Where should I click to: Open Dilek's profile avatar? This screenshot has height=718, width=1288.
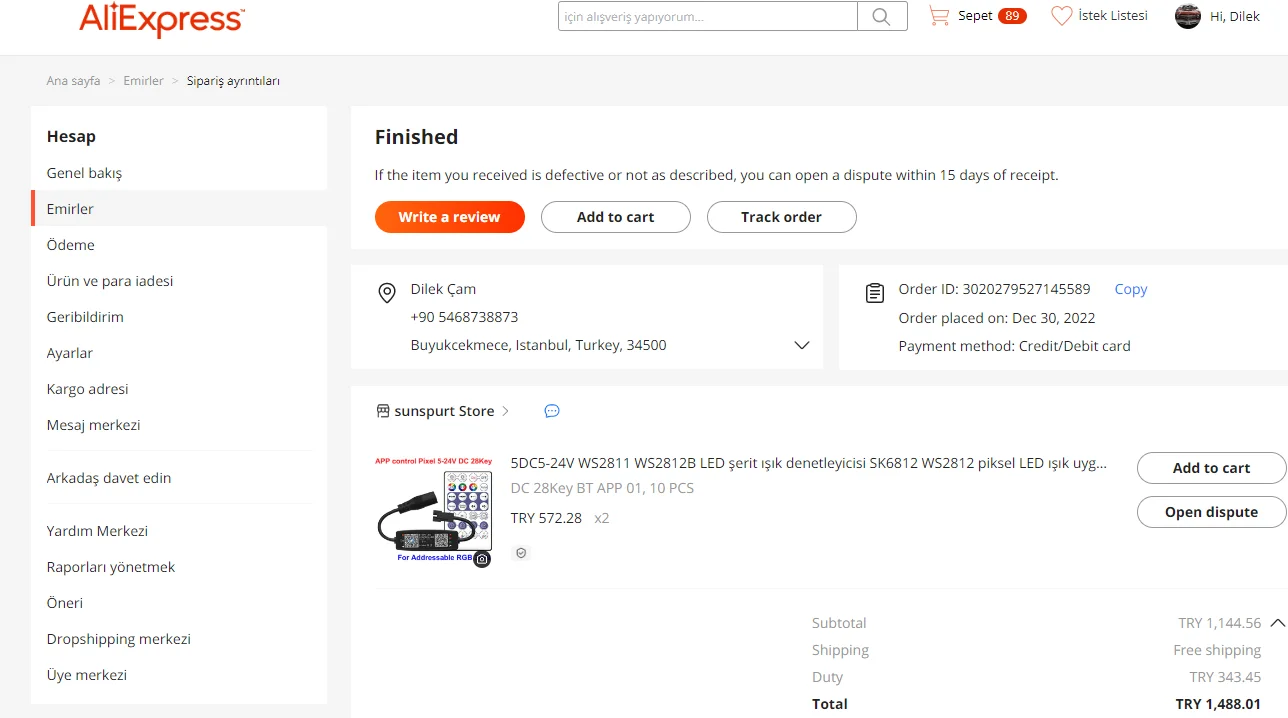click(x=1187, y=16)
